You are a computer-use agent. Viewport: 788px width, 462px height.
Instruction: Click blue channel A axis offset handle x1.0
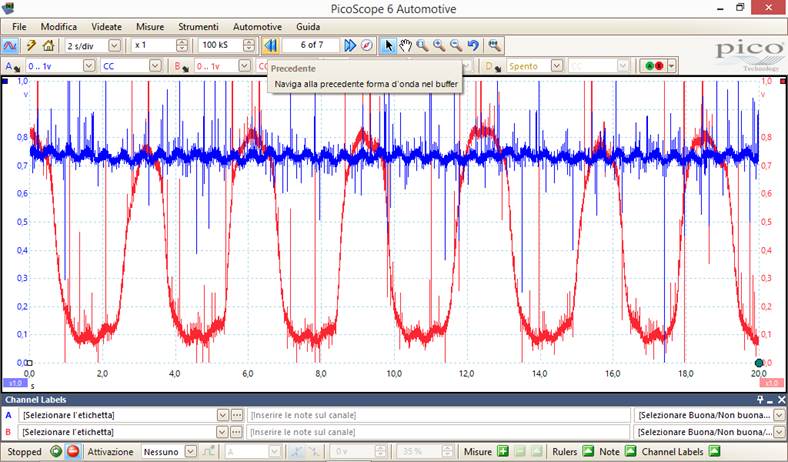pyautogui.click(x=16, y=383)
